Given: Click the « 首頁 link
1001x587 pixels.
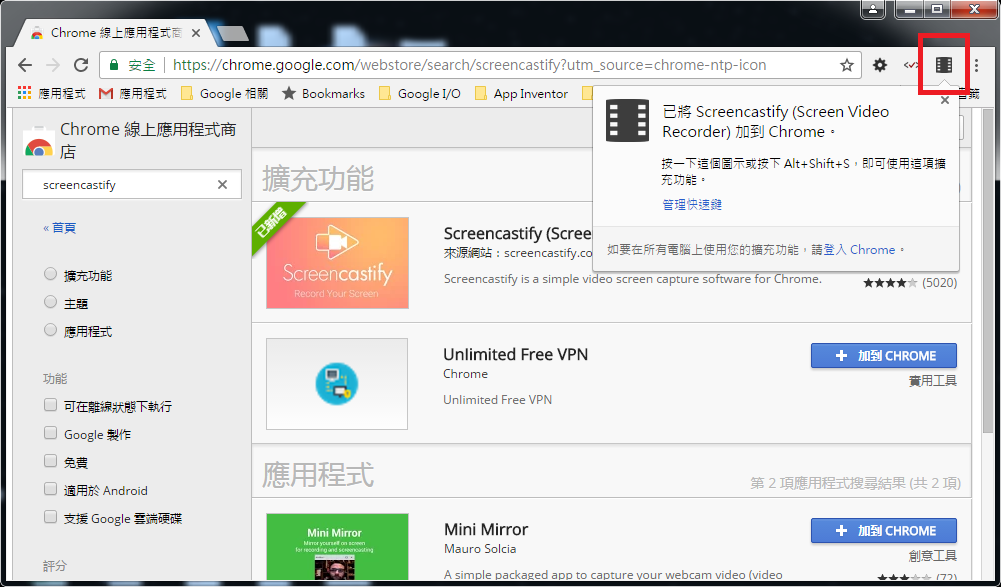Looking at the screenshot, I should 59,227.
